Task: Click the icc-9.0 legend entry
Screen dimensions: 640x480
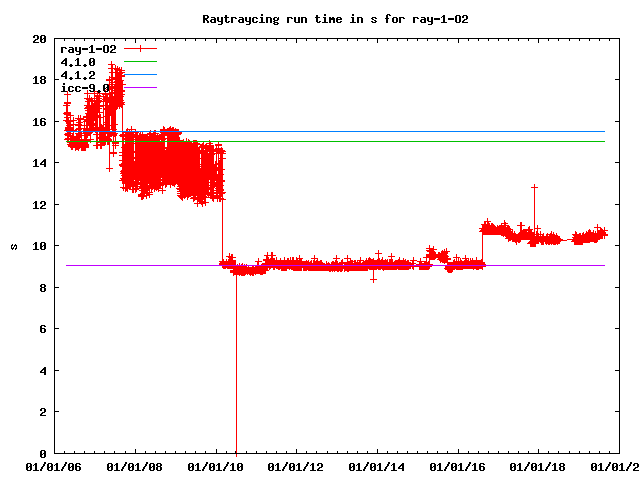Action: coord(85,88)
